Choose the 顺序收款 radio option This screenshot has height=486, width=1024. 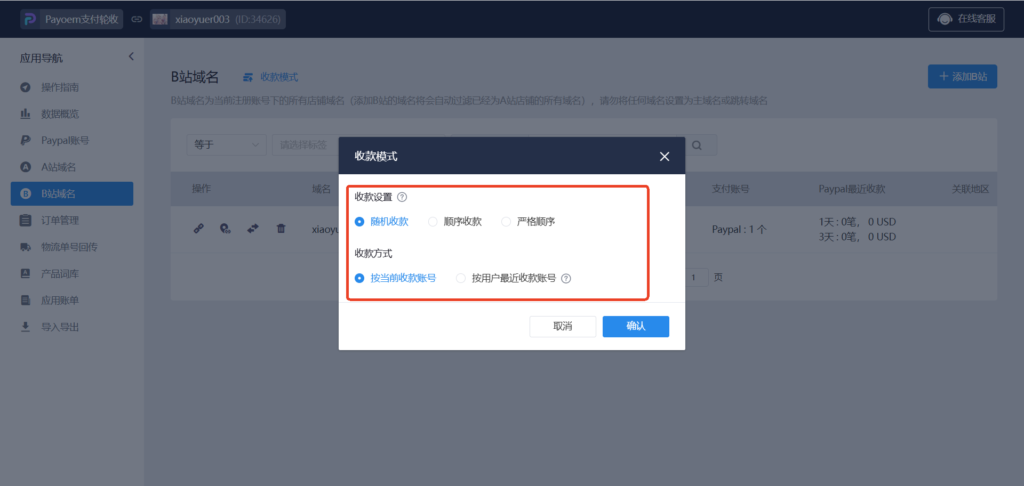pyautogui.click(x=433, y=221)
